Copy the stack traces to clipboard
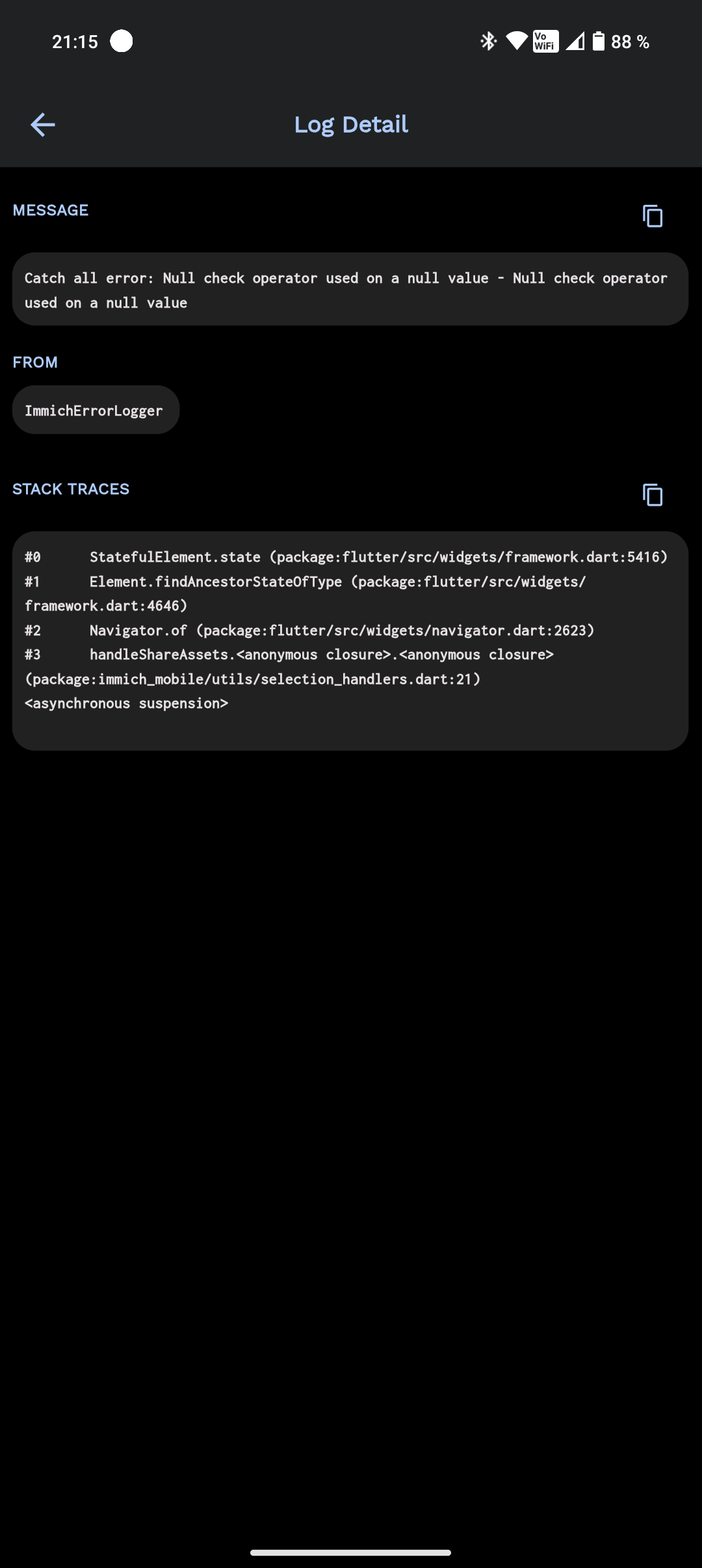This screenshot has height=1568, width=702. coord(653,495)
